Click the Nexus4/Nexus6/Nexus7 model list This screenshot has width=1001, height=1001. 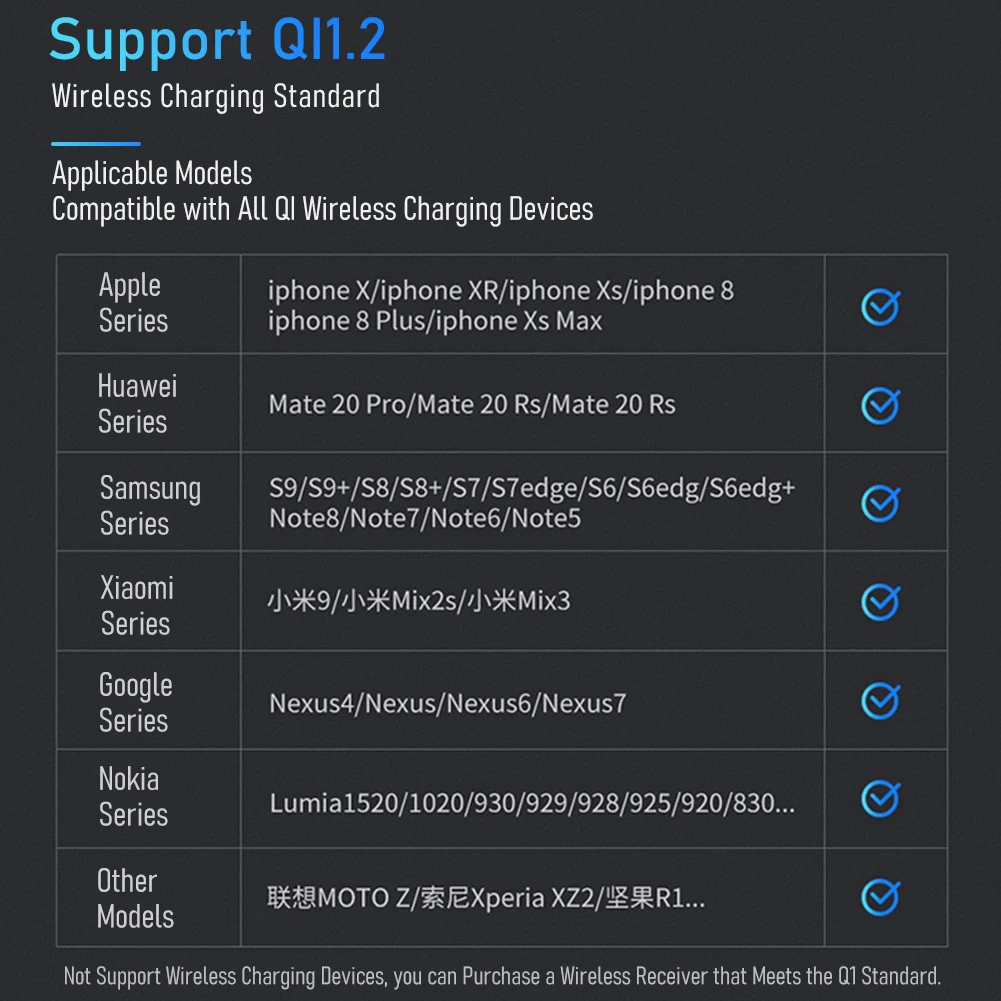(x=447, y=704)
